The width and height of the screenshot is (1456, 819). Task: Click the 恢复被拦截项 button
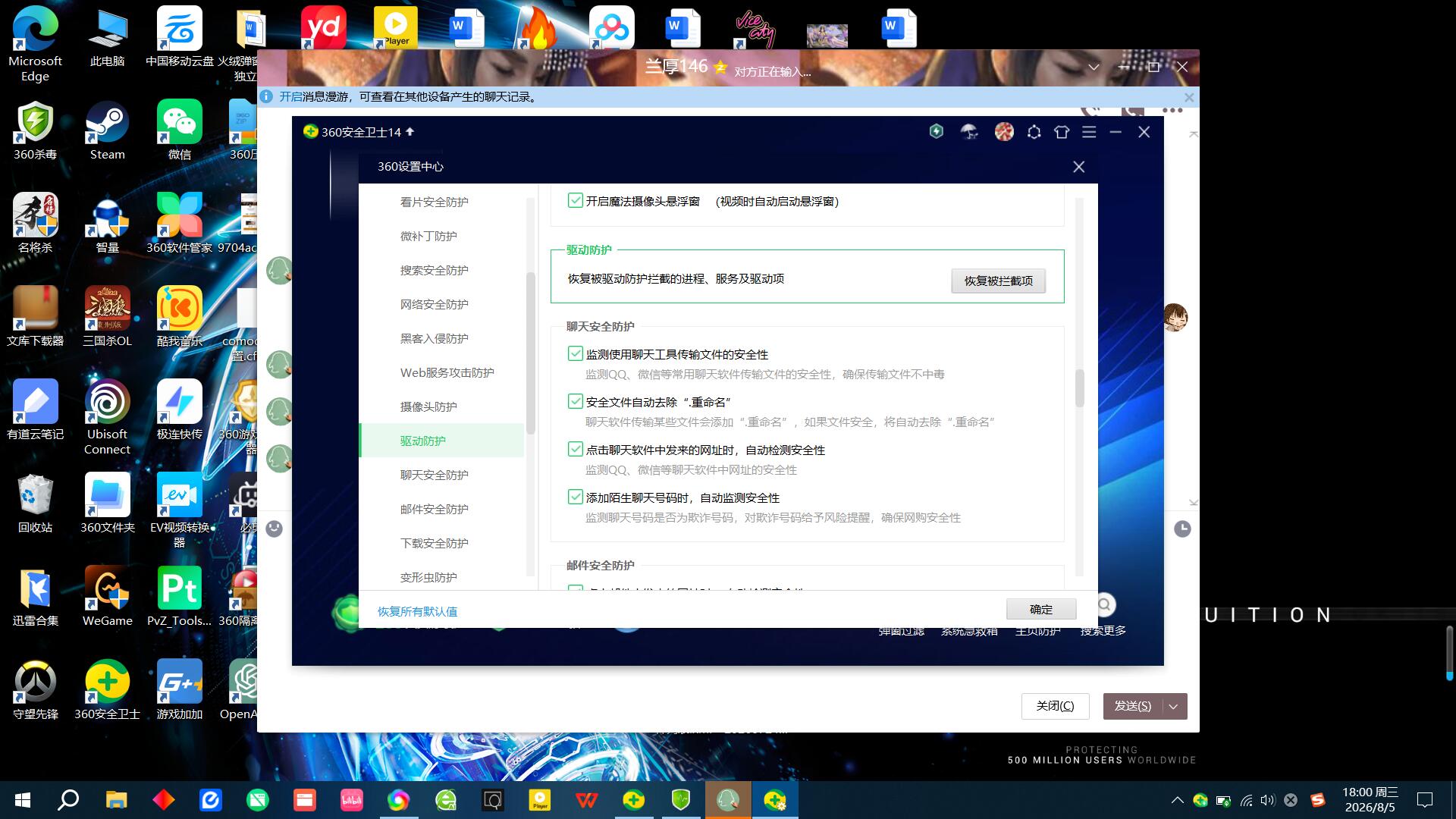(x=998, y=281)
